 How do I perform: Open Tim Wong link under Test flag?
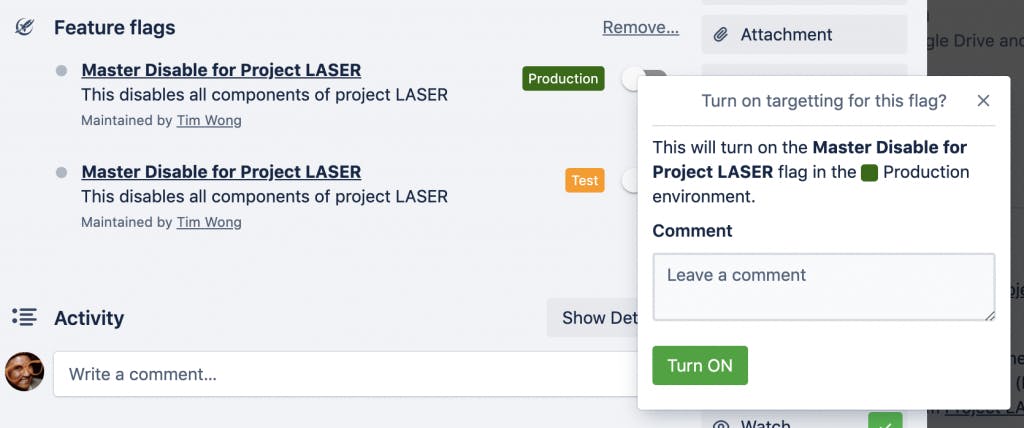coord(209,222)
